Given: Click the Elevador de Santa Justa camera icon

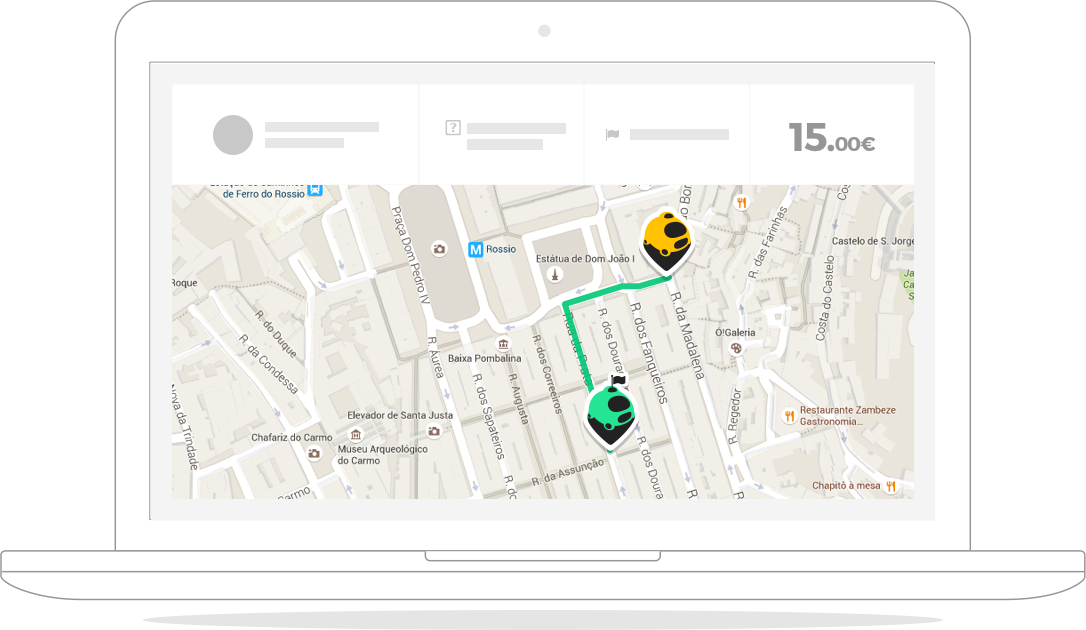Looking at the screenshot, I should (x=433, y=431).
